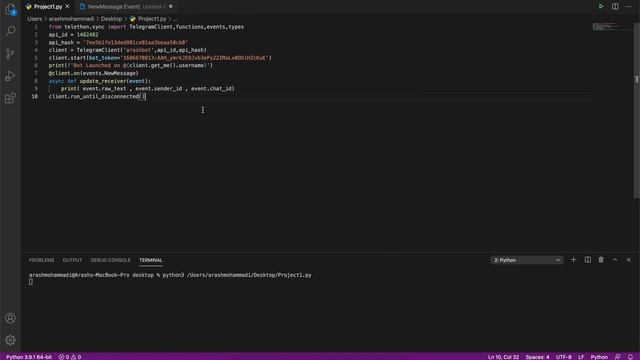
Task: Close the terminal panel
Action: (629, 260)
